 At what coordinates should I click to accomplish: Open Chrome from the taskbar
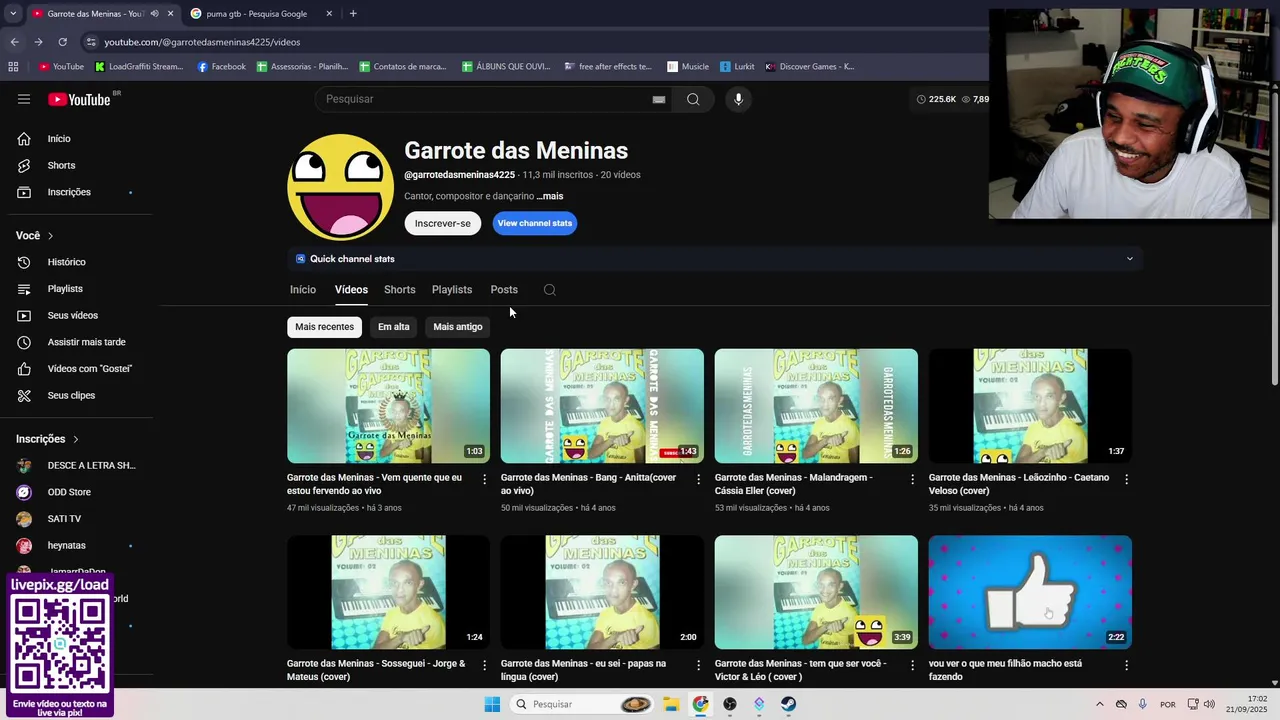pos(700,704)
